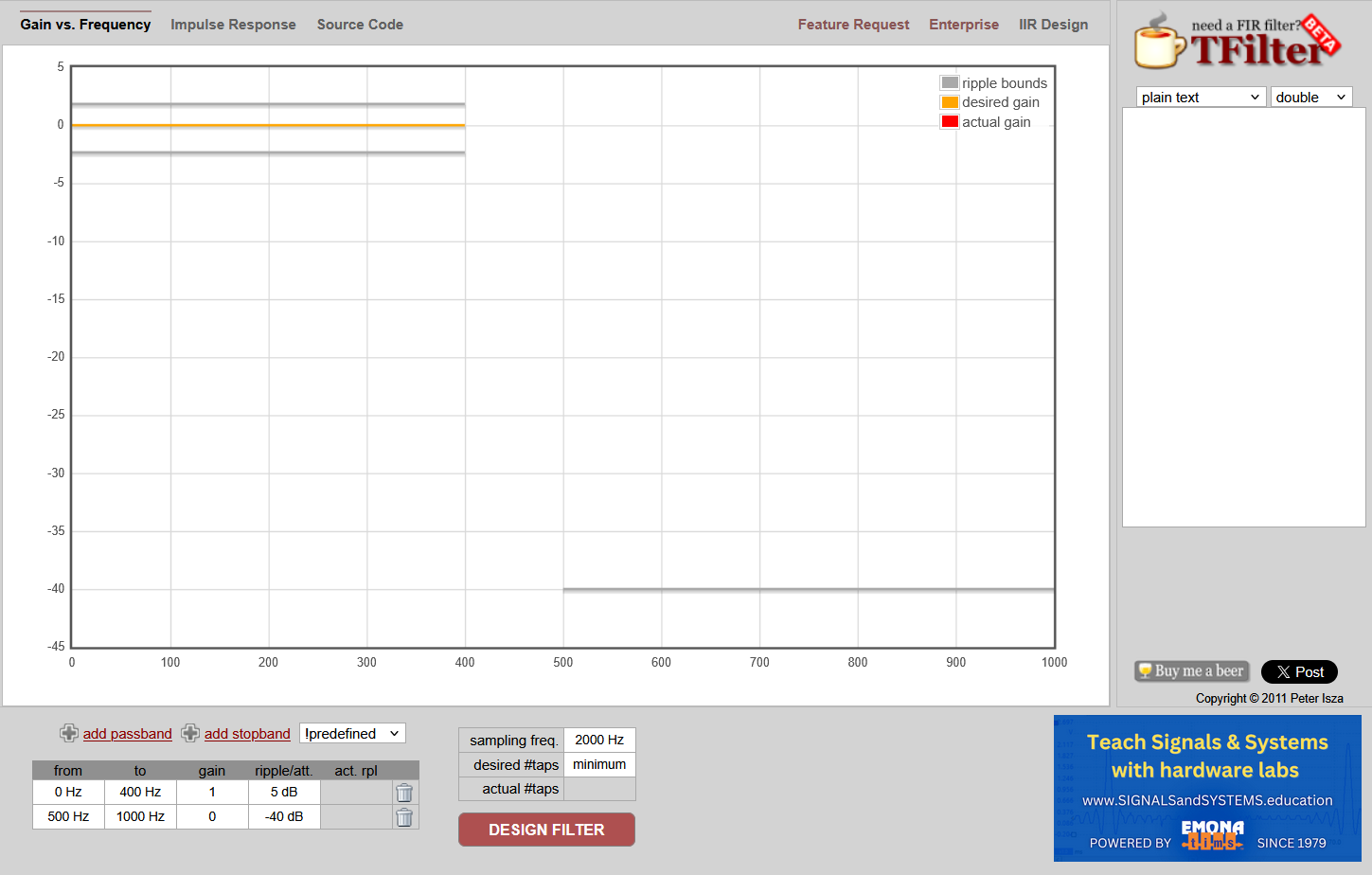1372x875 pixels.
Task: Click the TFilter coffee cup logo
Action: pyautogui.click(x=1159, y=43)
